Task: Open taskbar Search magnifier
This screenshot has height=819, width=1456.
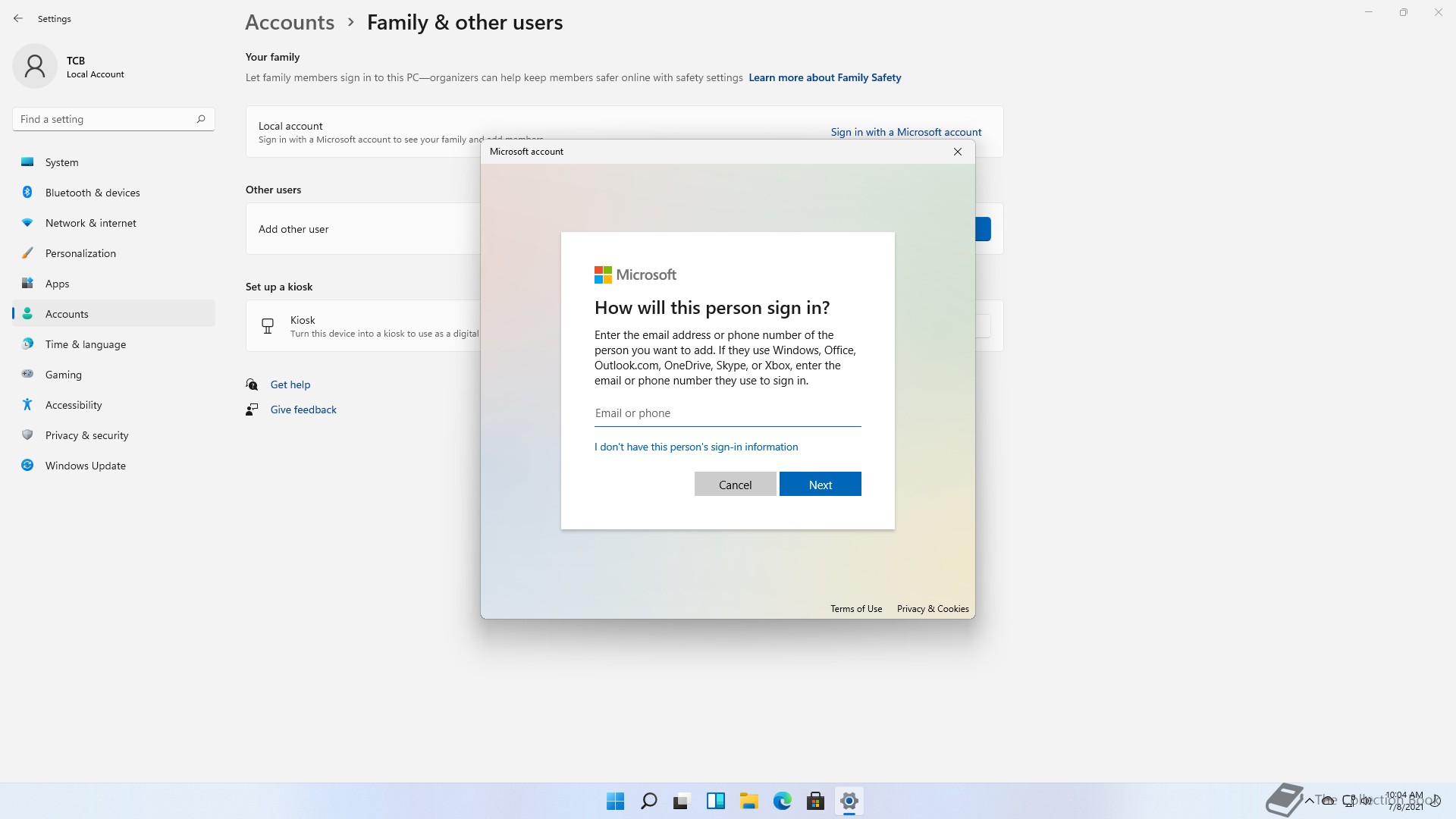Action: point(648,801)
